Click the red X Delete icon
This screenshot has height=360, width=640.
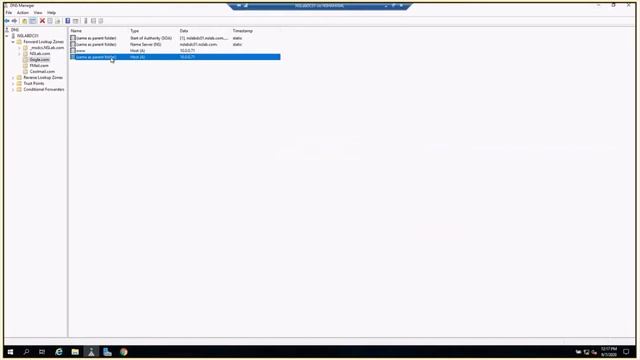point(42,21)
